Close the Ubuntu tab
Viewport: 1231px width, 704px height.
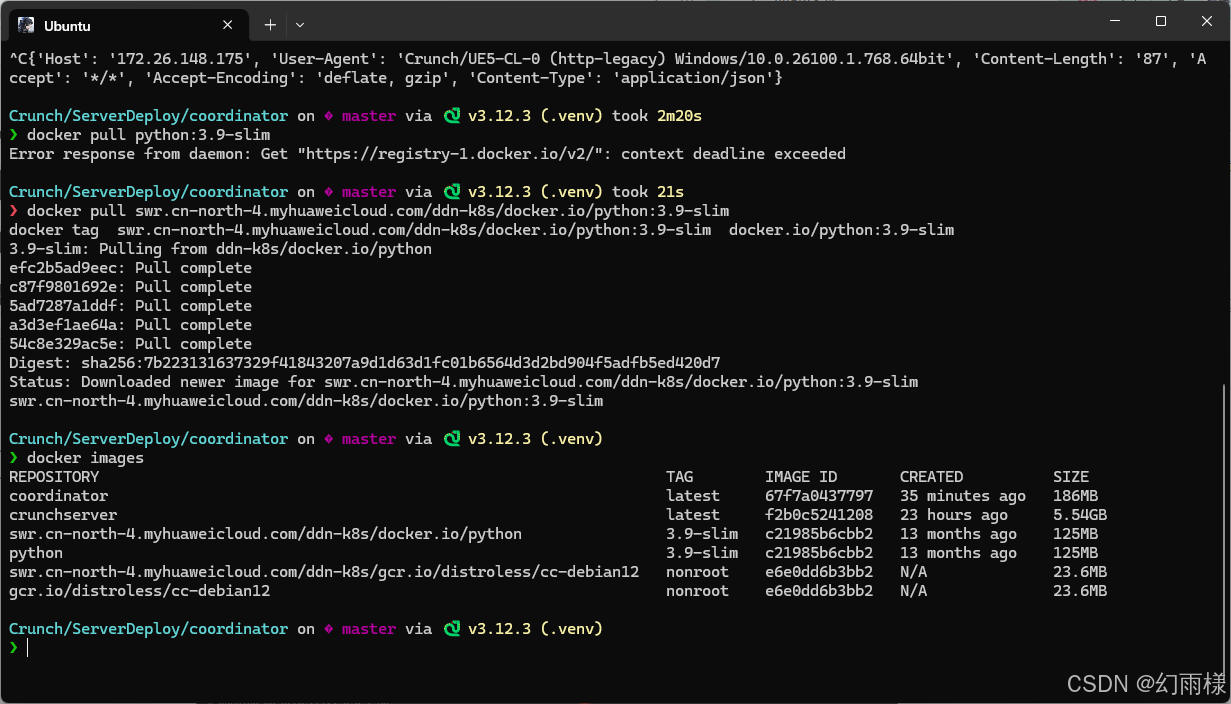[x=229, y=24]
